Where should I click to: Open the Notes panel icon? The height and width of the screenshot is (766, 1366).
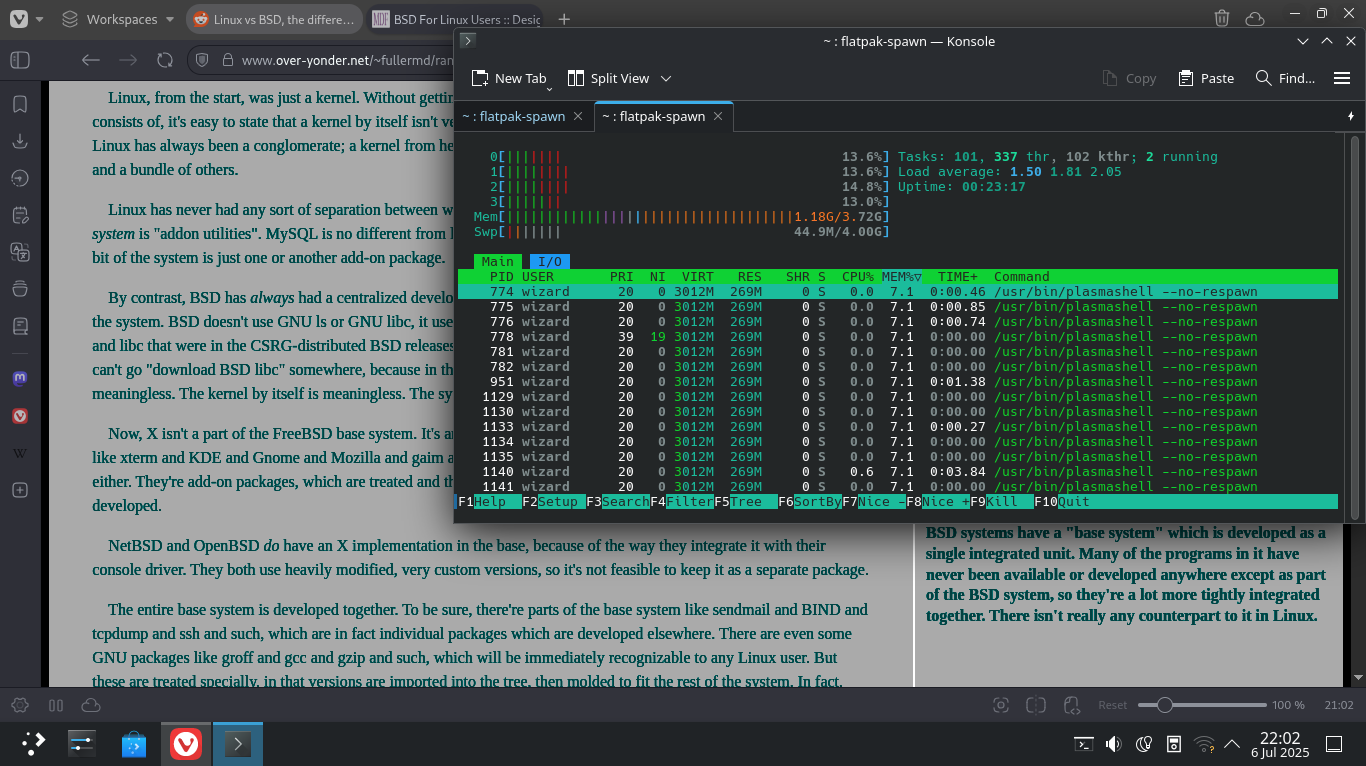(20, 215)
